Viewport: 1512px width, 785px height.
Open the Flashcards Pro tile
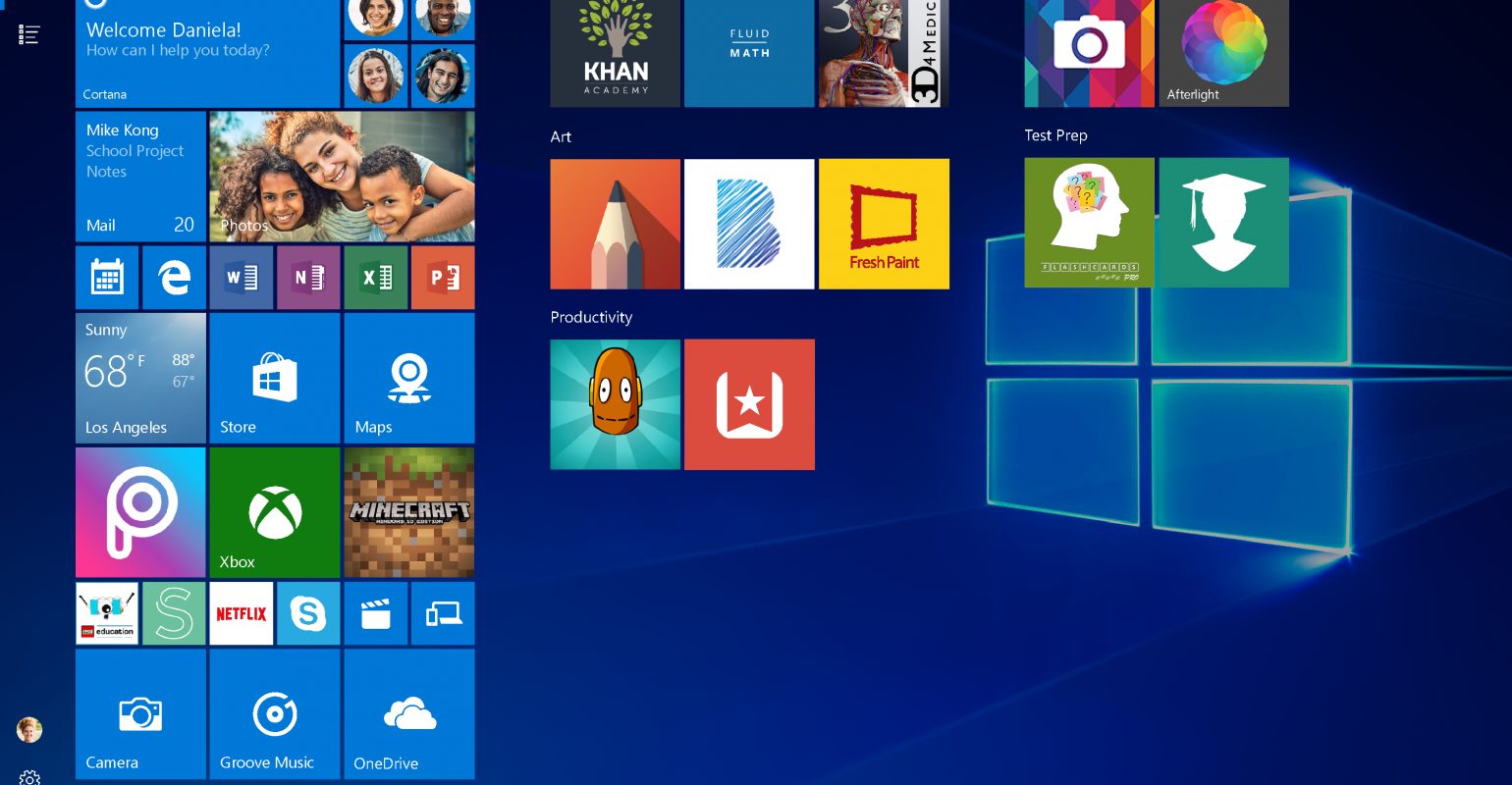coord(1090,223)
